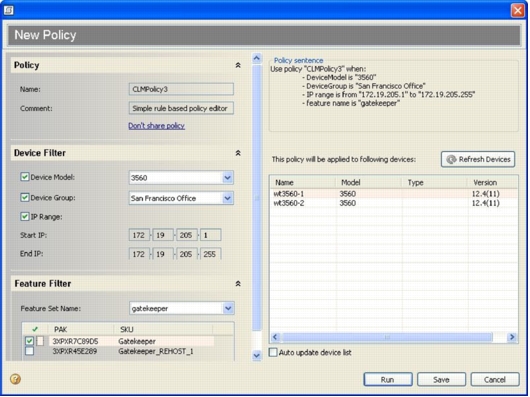
Task: Click the Refresh Devices button
Action: (x=478, y=159)
